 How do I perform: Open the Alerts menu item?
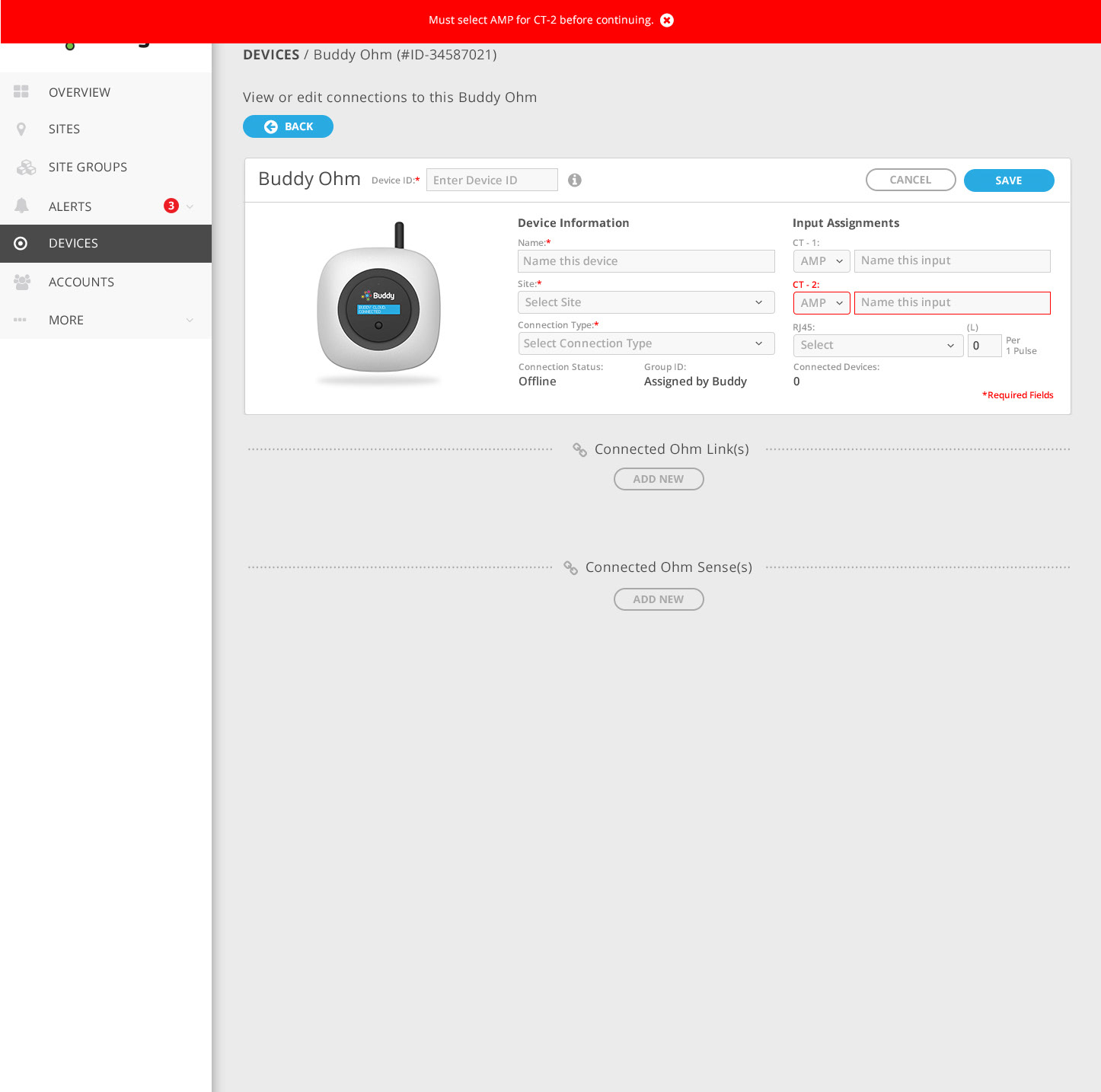pos(106,206)
